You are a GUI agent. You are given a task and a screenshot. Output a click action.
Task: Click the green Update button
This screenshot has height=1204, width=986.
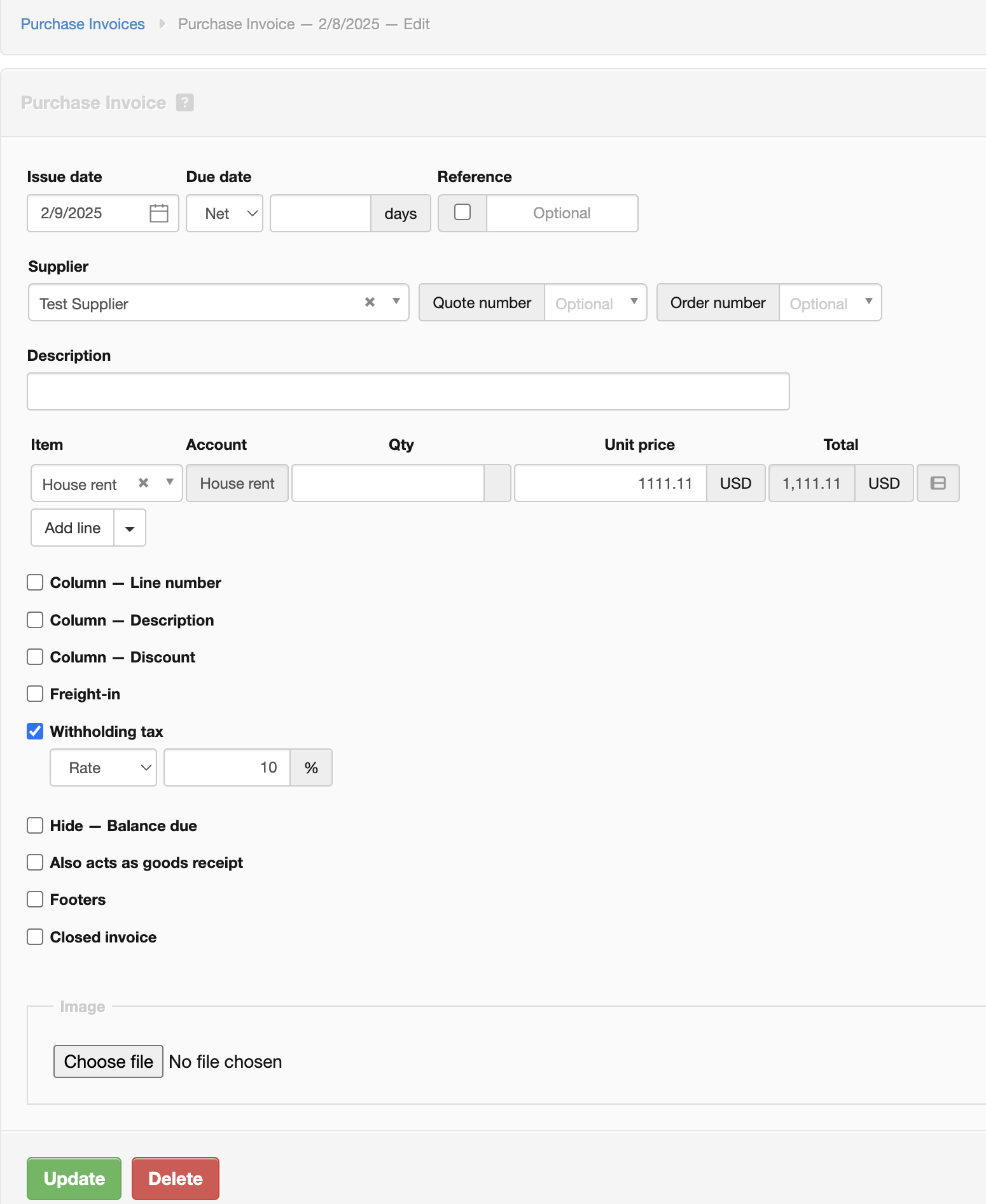[74, 1179]
